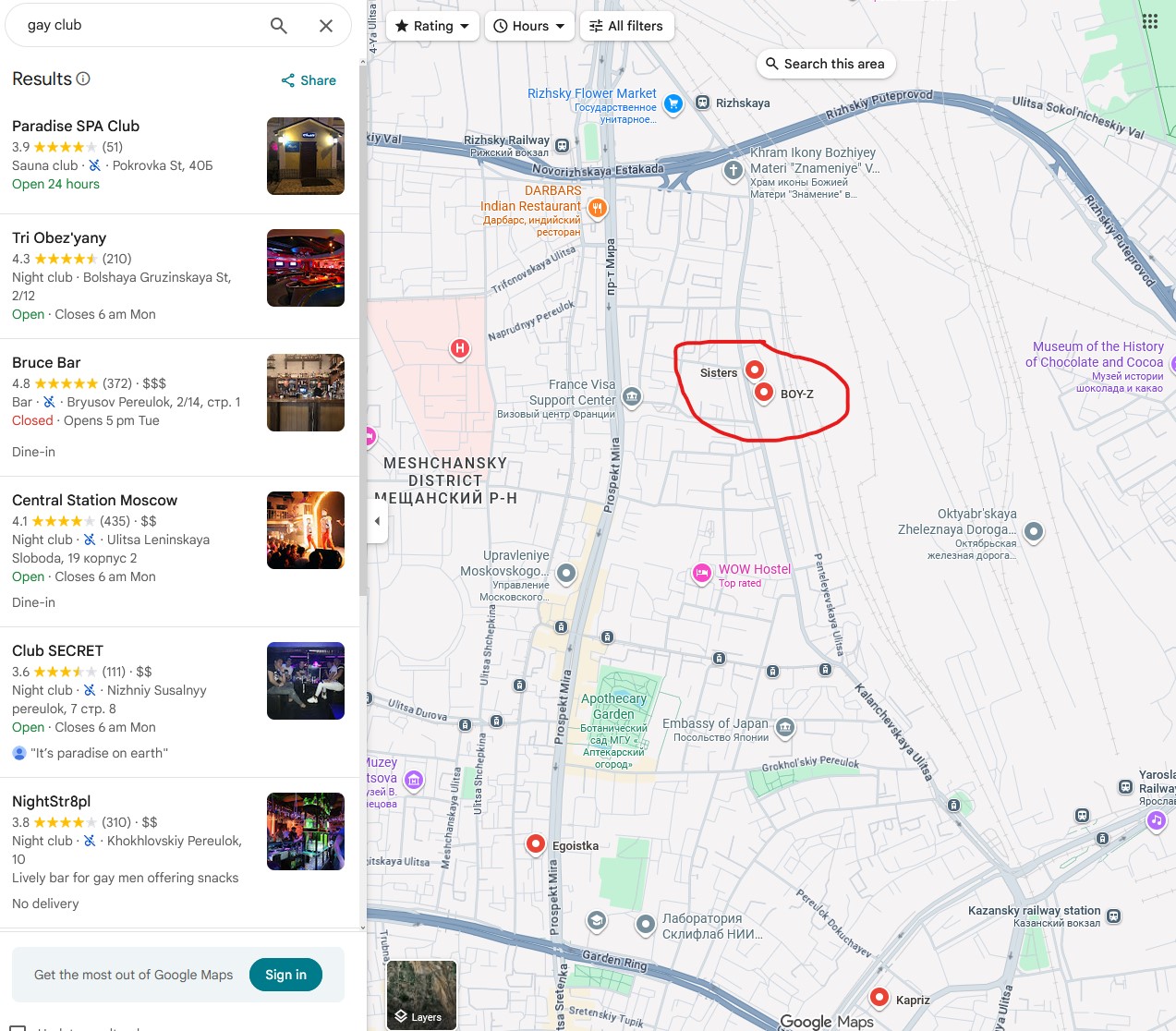Click the WOW Hostel map icon
This screenshot has height=1031, width=1176.
tap(702, 574)
